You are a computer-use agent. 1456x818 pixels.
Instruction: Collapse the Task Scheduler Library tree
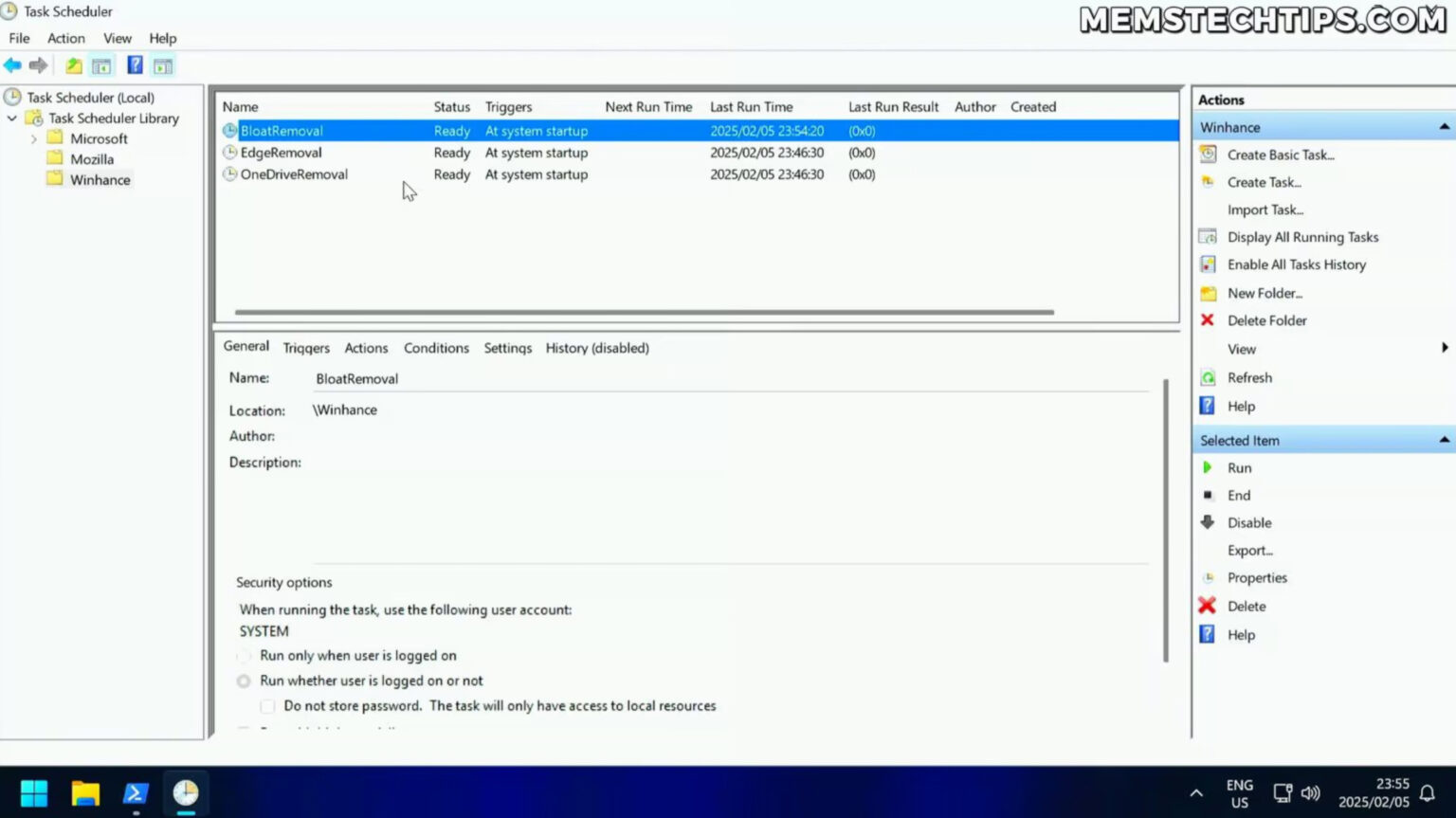tap(12, 118)
